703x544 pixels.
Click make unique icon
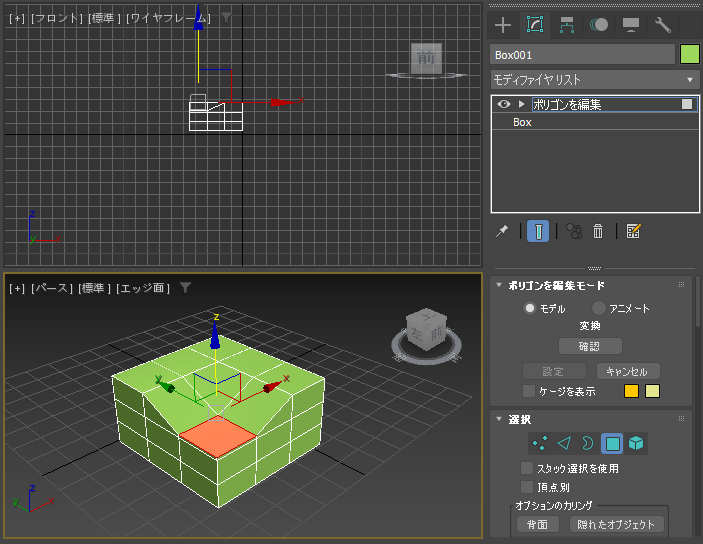pos(573,231)
